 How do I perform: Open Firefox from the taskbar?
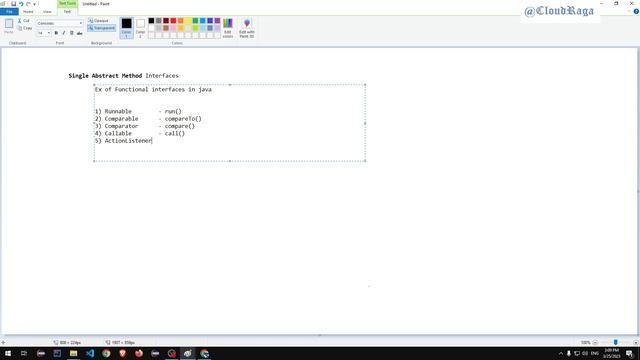point(139,353)
